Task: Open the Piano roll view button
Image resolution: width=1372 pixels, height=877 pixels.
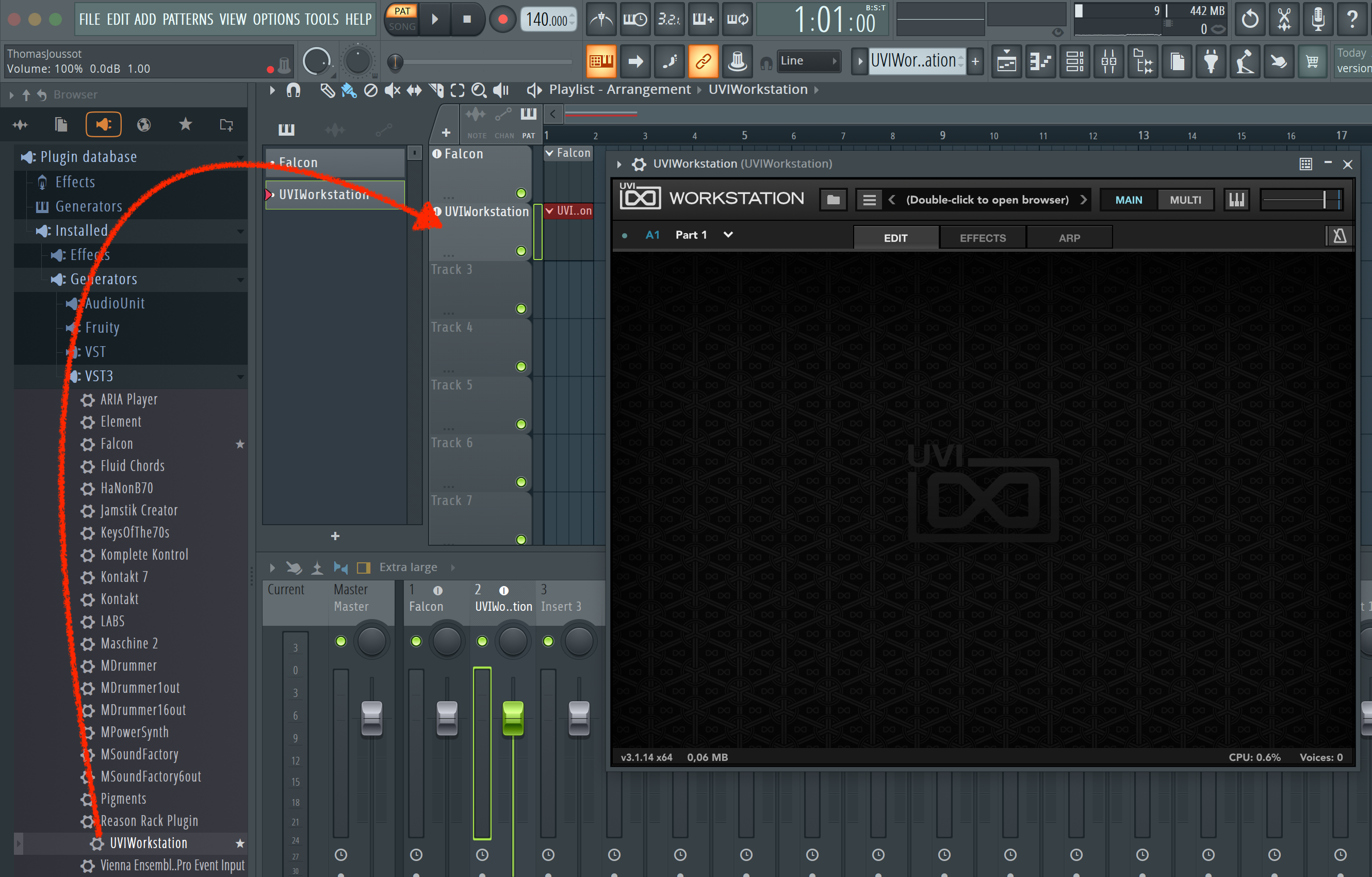Action: pyautogui.click(x=1040, y=61)
